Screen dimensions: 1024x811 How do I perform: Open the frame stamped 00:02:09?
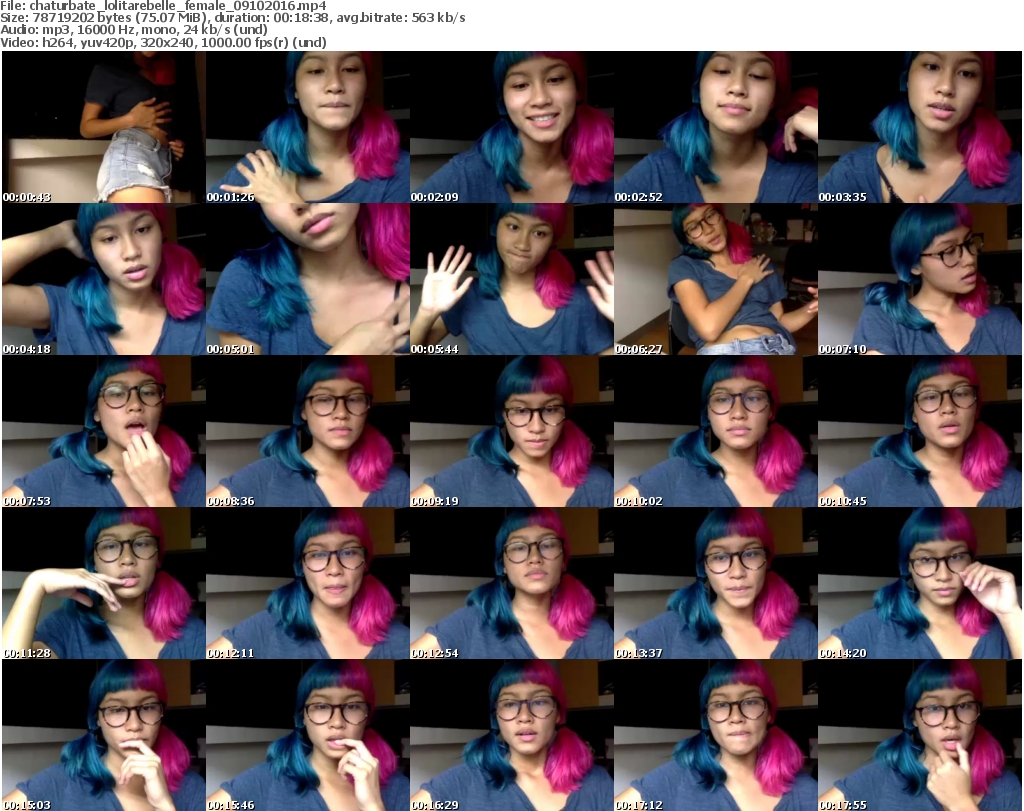click(511, 127)
